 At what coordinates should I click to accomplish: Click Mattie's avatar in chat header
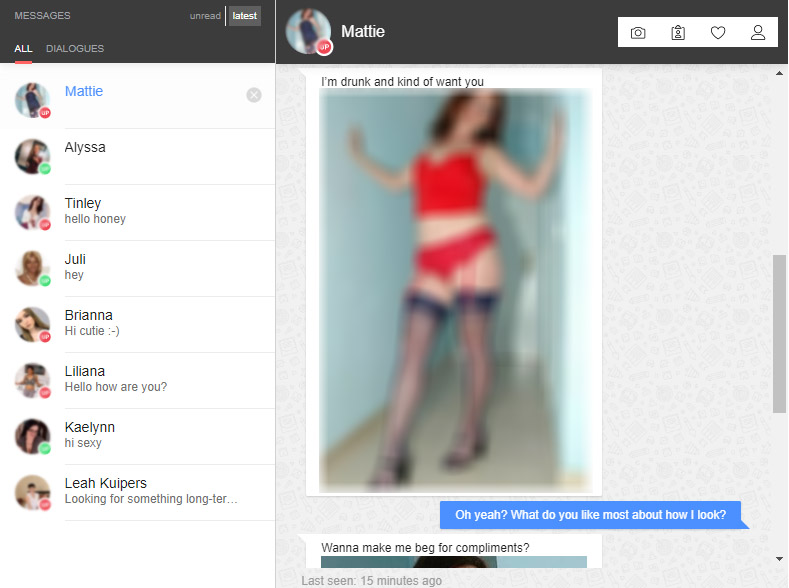[x=308, y=32]
